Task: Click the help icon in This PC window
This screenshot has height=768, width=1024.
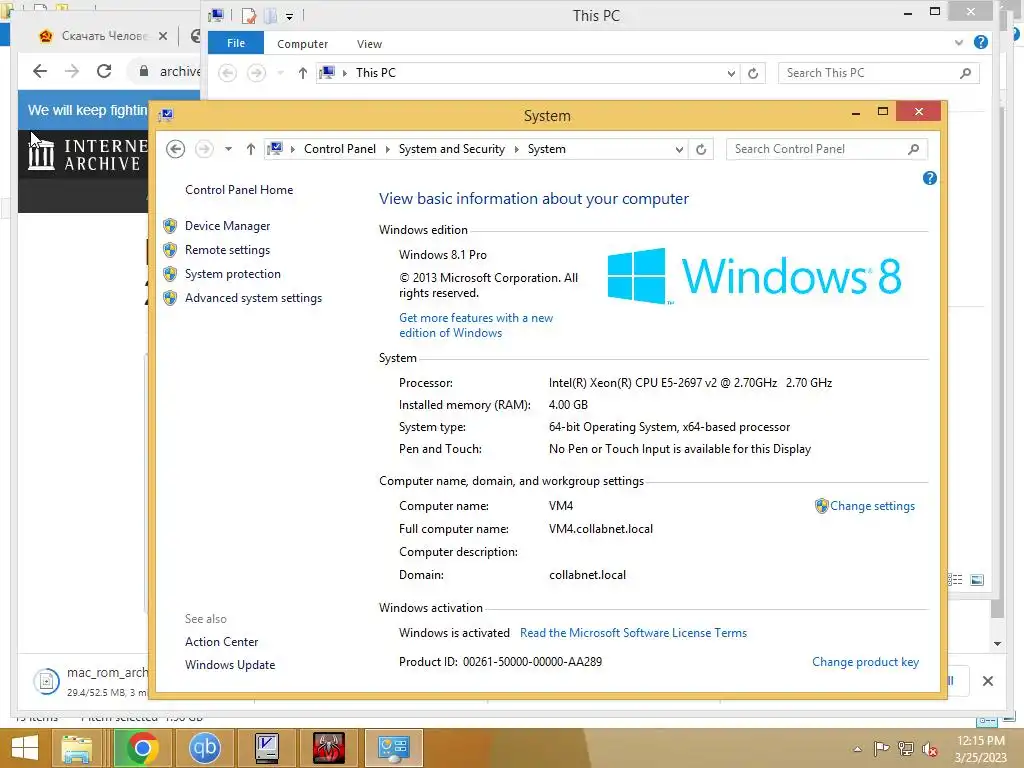Action: [981, 42]
